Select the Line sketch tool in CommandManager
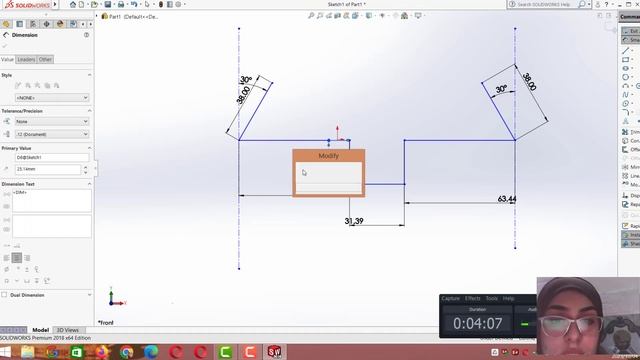This screenshot has height=360, width=640. 626,51
